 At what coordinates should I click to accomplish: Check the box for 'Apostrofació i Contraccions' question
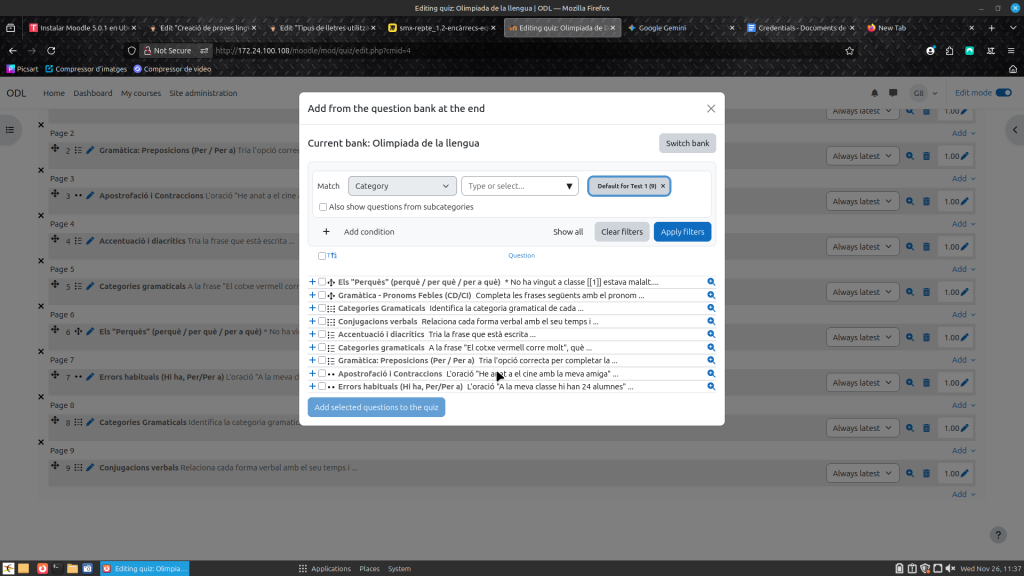coord(321,373)
